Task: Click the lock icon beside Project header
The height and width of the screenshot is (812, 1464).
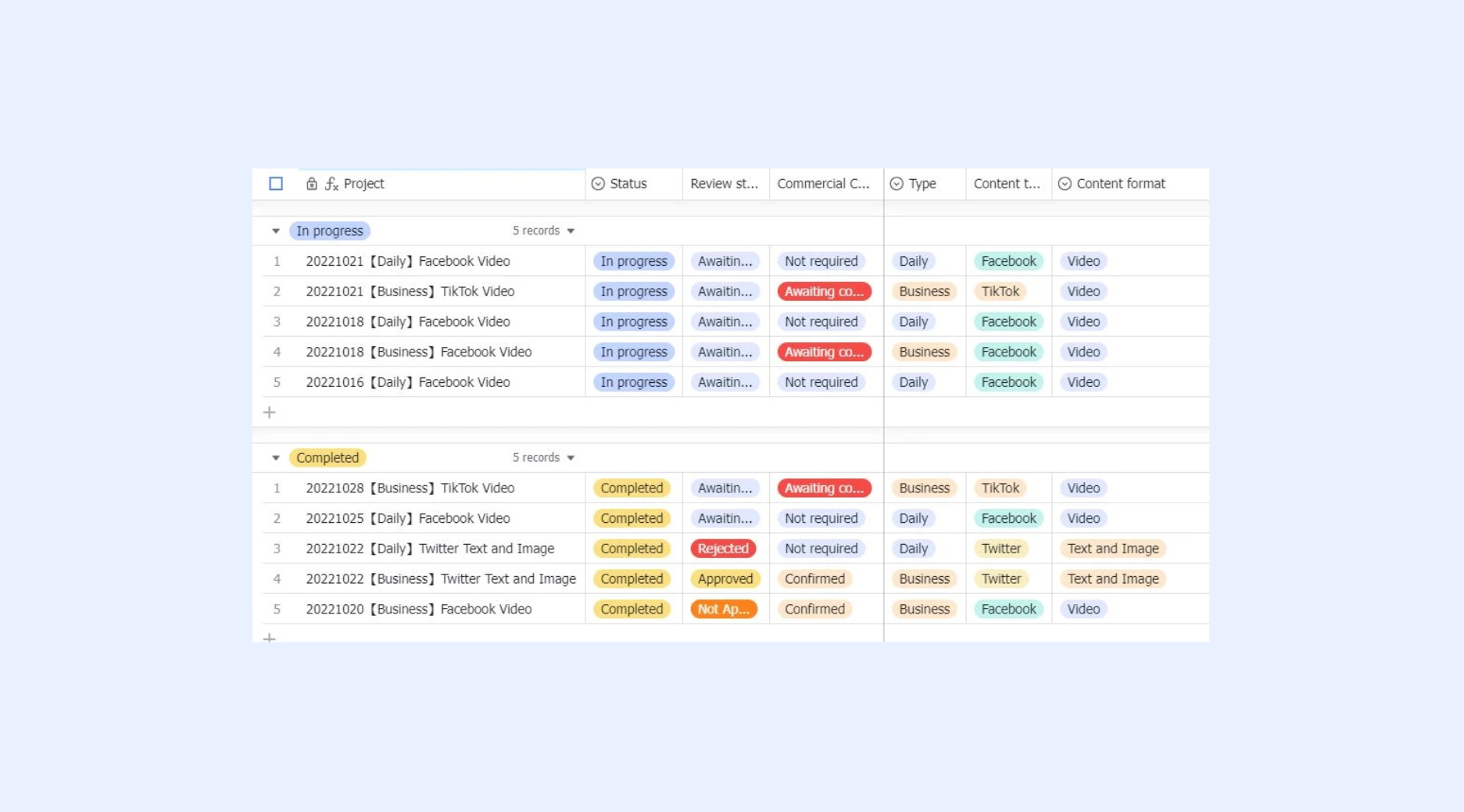Action: click(x=311, y=184)
